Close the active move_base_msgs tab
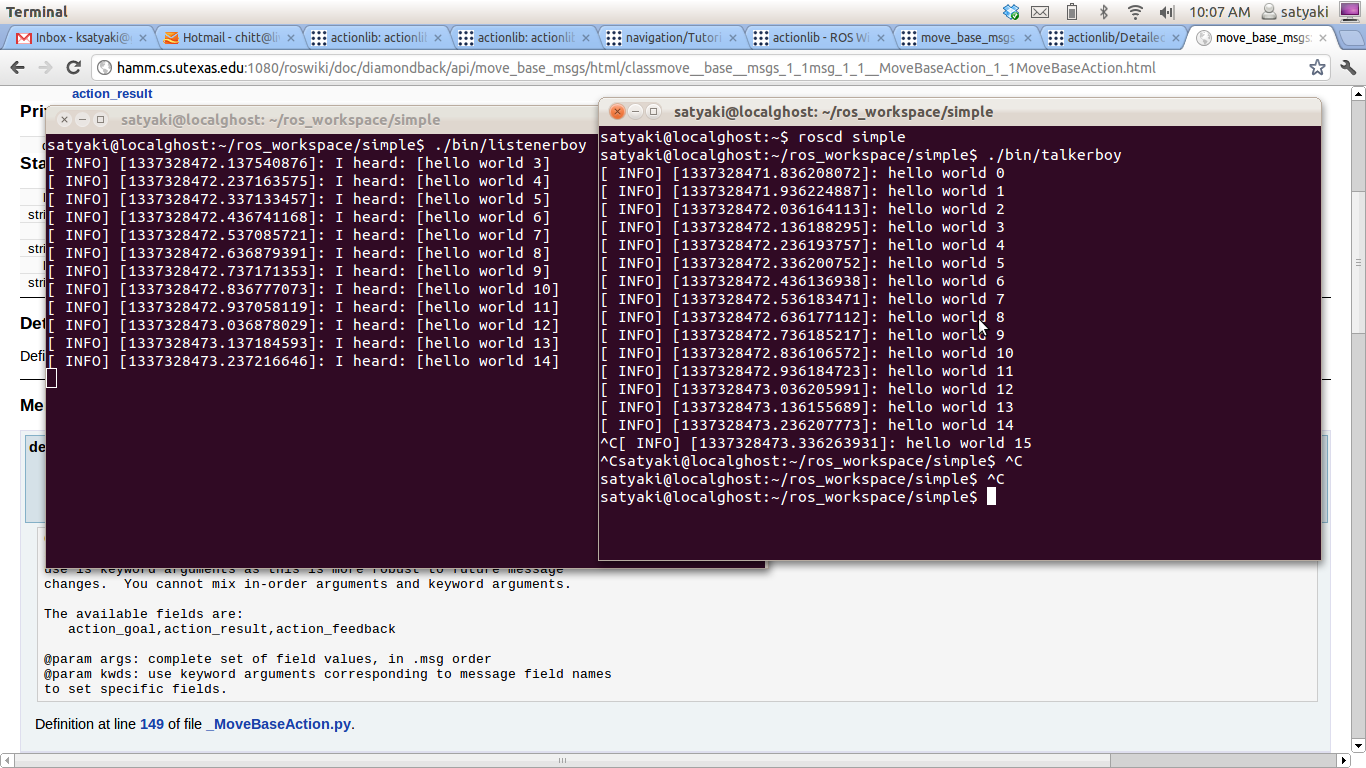The image size is (1366, 768). [x=1325, y=38]
